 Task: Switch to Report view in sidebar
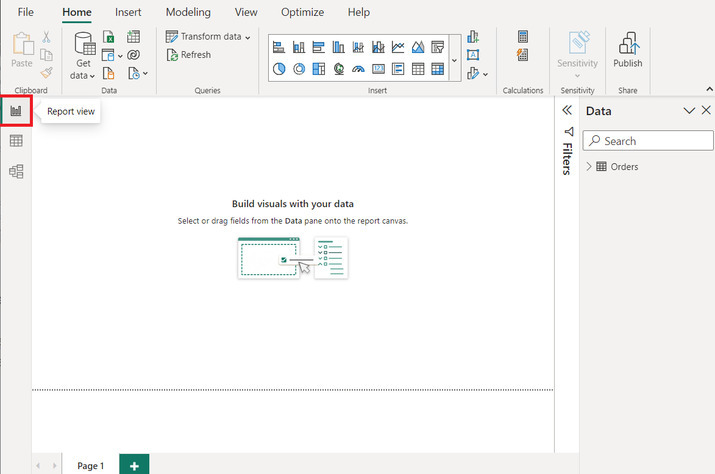16,111
